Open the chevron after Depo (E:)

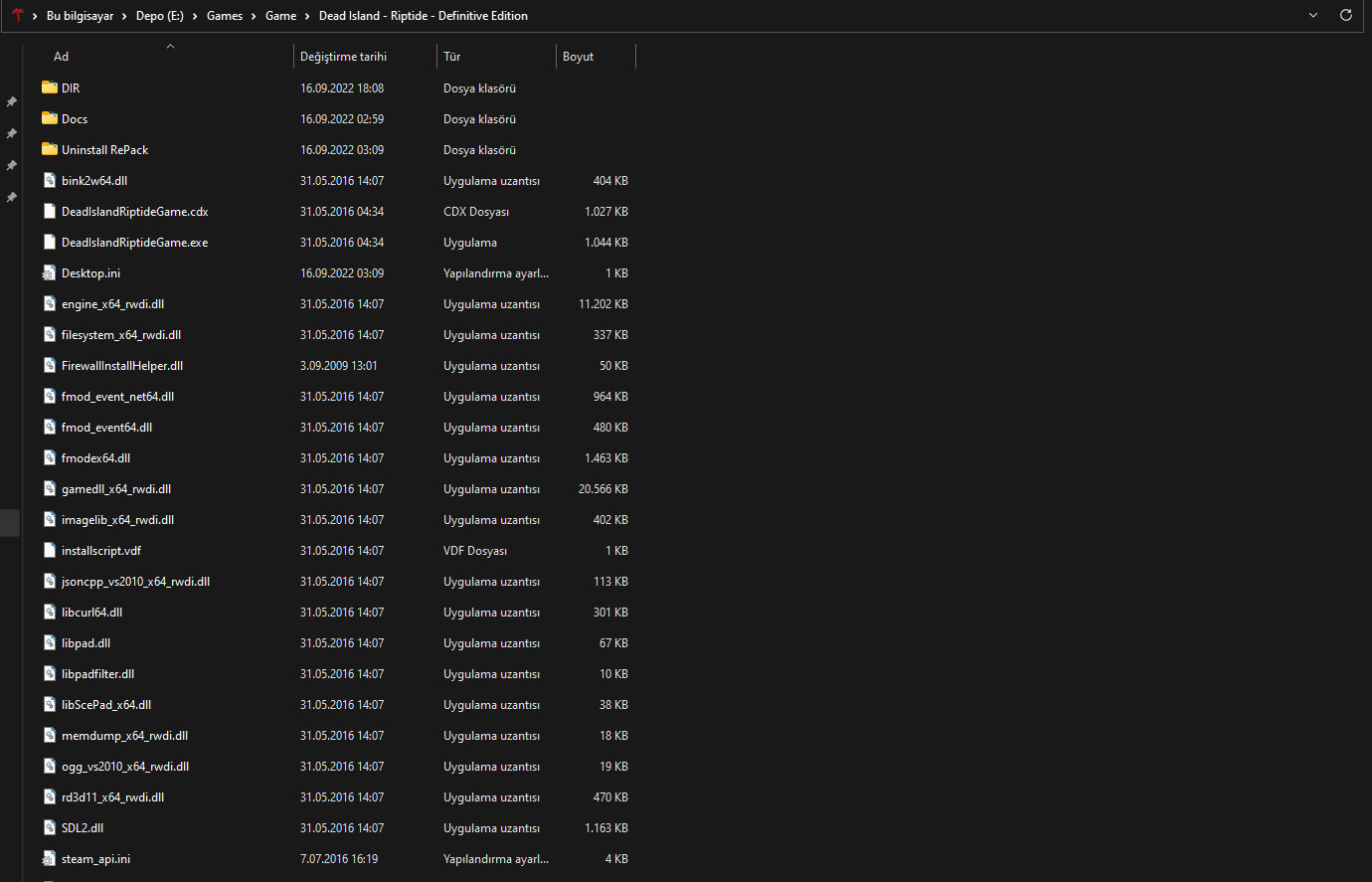pyautogui.click(x=195, y=16)
